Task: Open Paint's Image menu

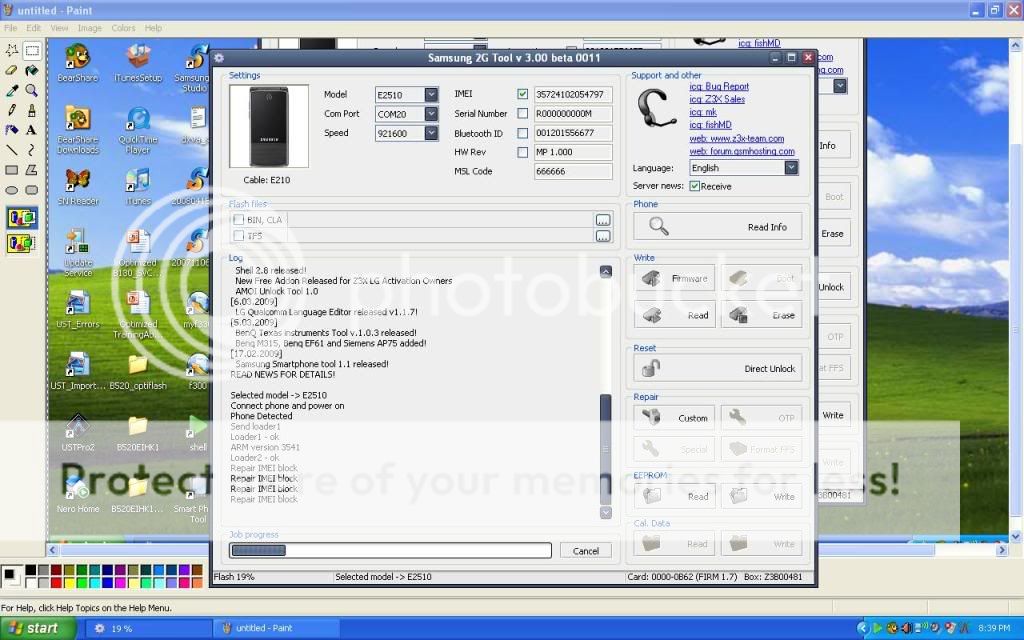Action: click(x=89, y=28)
